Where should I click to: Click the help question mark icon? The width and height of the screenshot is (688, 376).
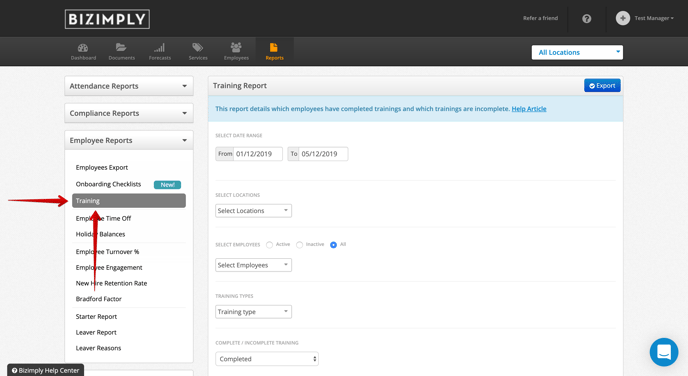[x=587, y=18]
